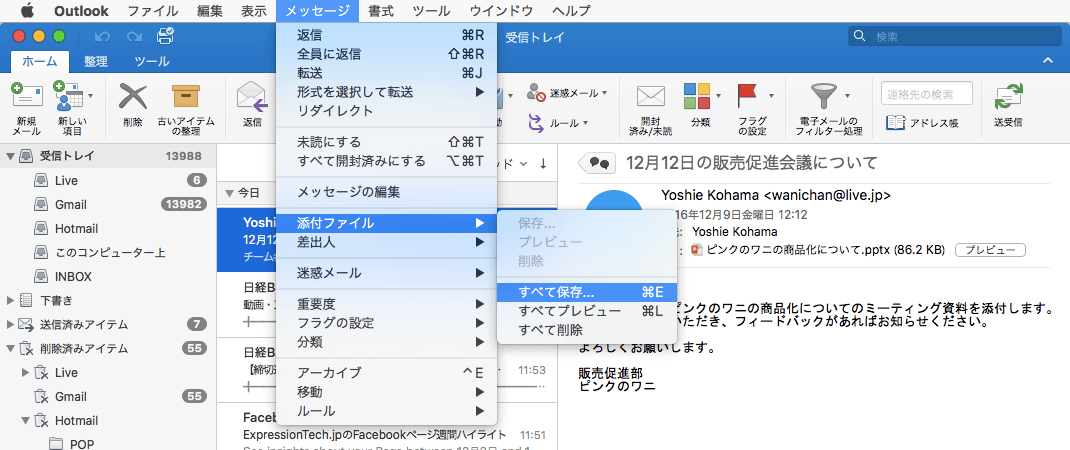Viewport: 1070px width, 450px height.
Task: Click the Send/Receive (送受信) sync icon
Action: (x=1008, y=98)
